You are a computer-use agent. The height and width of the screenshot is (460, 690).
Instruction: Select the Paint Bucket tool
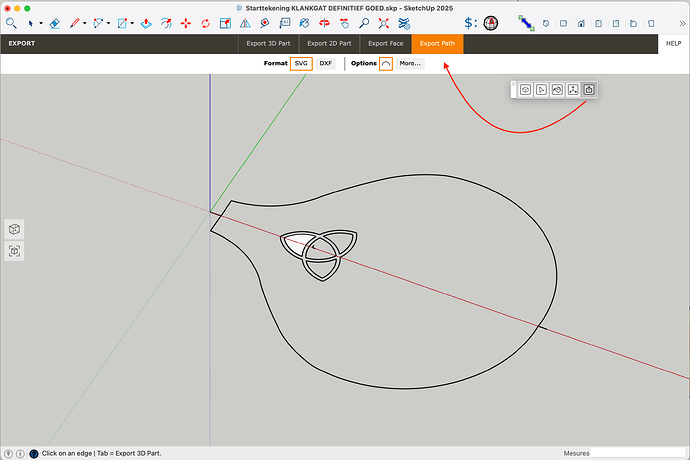[x=304, y=23]
